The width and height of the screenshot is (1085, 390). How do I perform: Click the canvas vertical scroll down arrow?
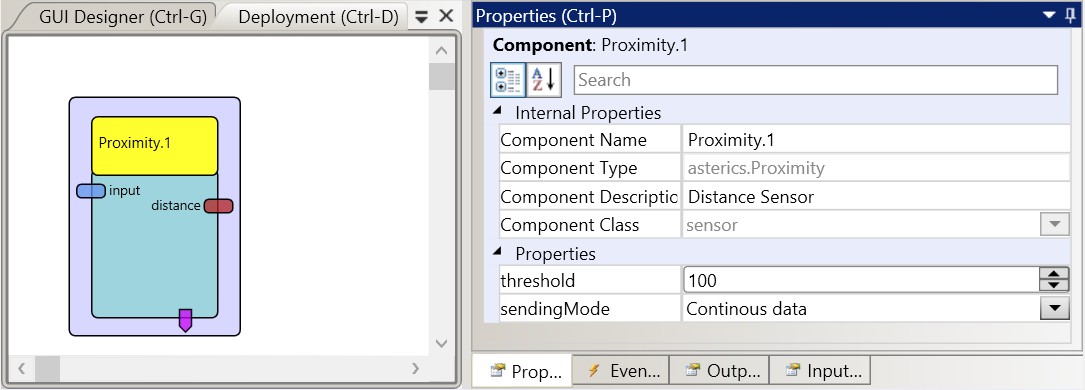(x=441, y=343)
